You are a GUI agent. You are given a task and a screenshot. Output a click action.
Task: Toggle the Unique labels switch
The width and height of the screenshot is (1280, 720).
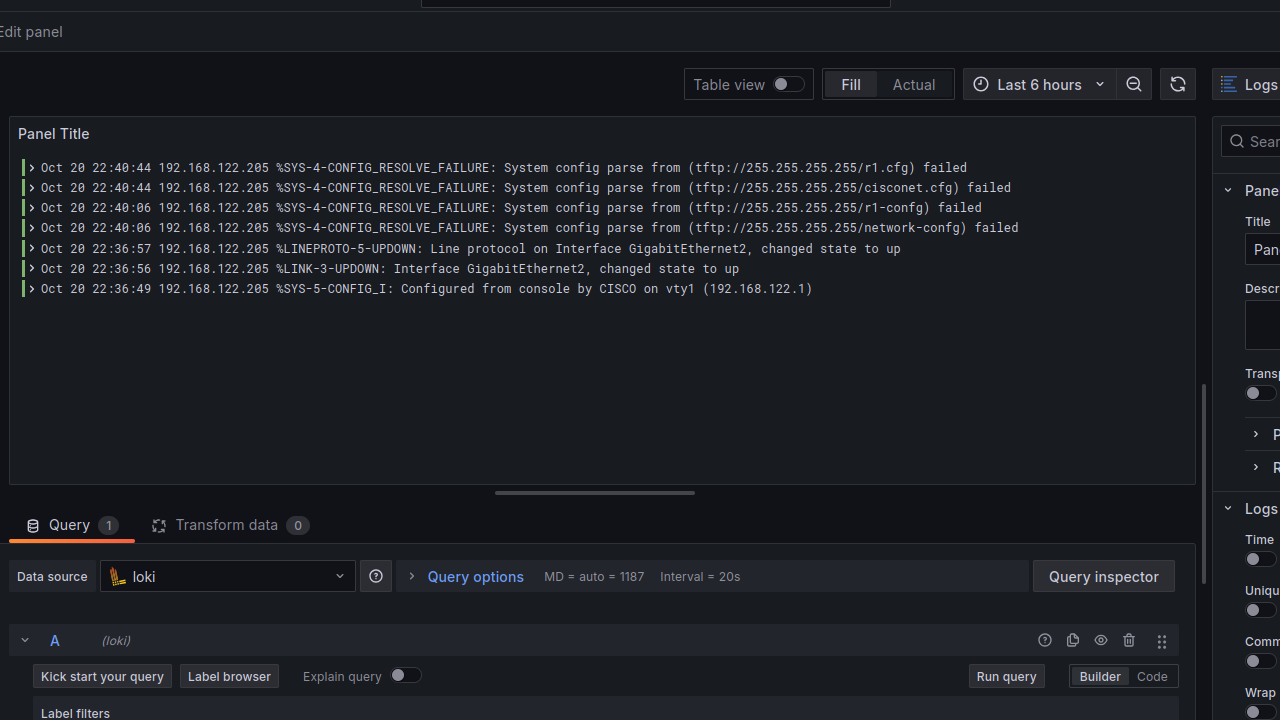(1260, 610)
